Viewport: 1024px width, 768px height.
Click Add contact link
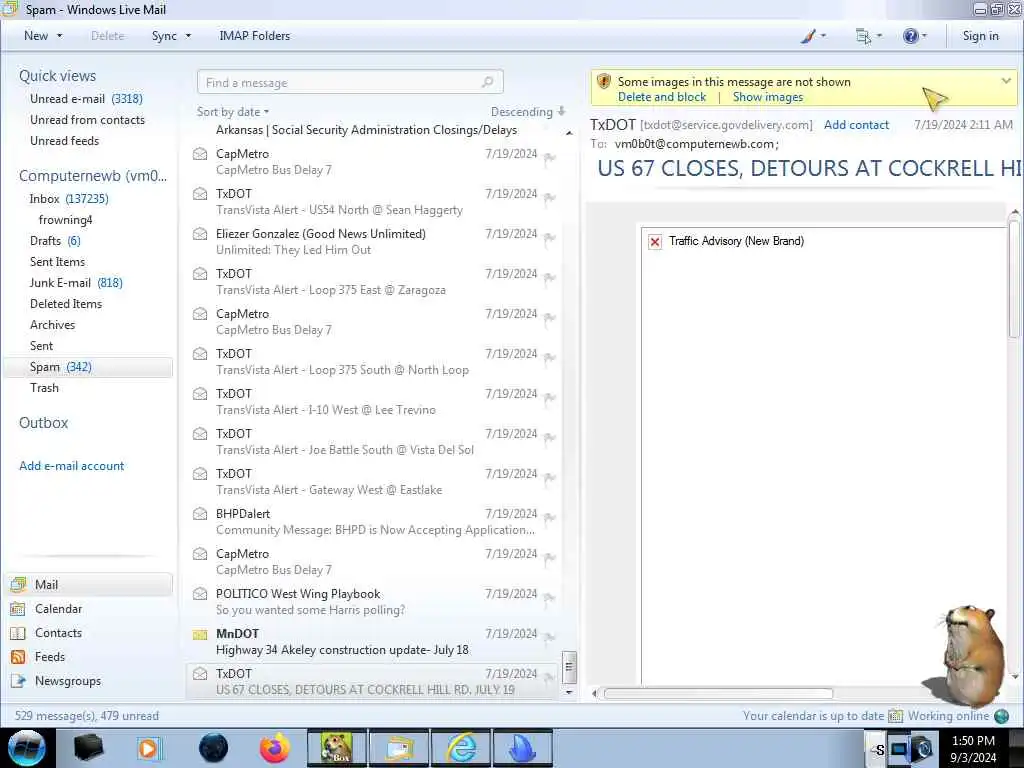pyautogui.click(x=856, y=125)
